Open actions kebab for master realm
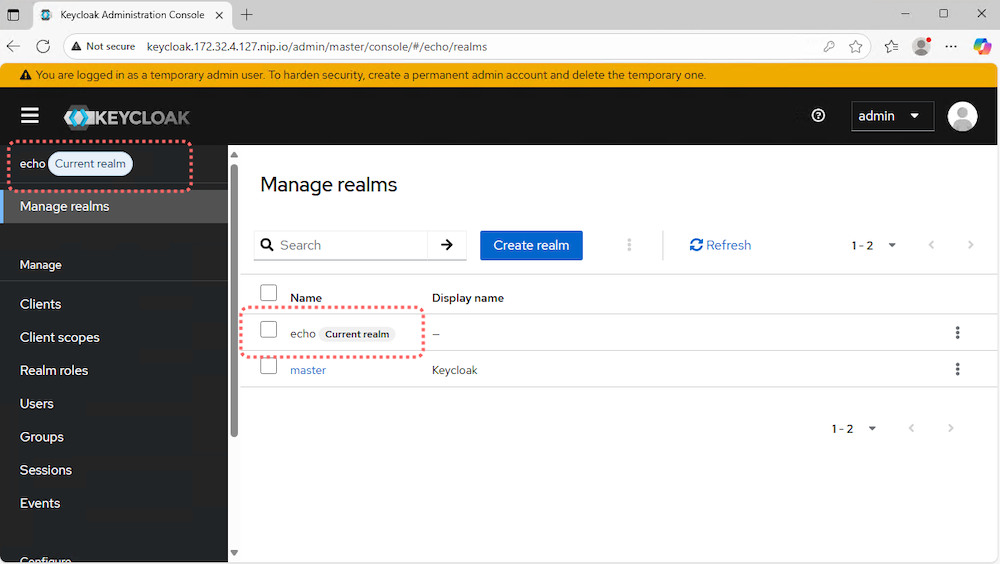 pos(957,369)
